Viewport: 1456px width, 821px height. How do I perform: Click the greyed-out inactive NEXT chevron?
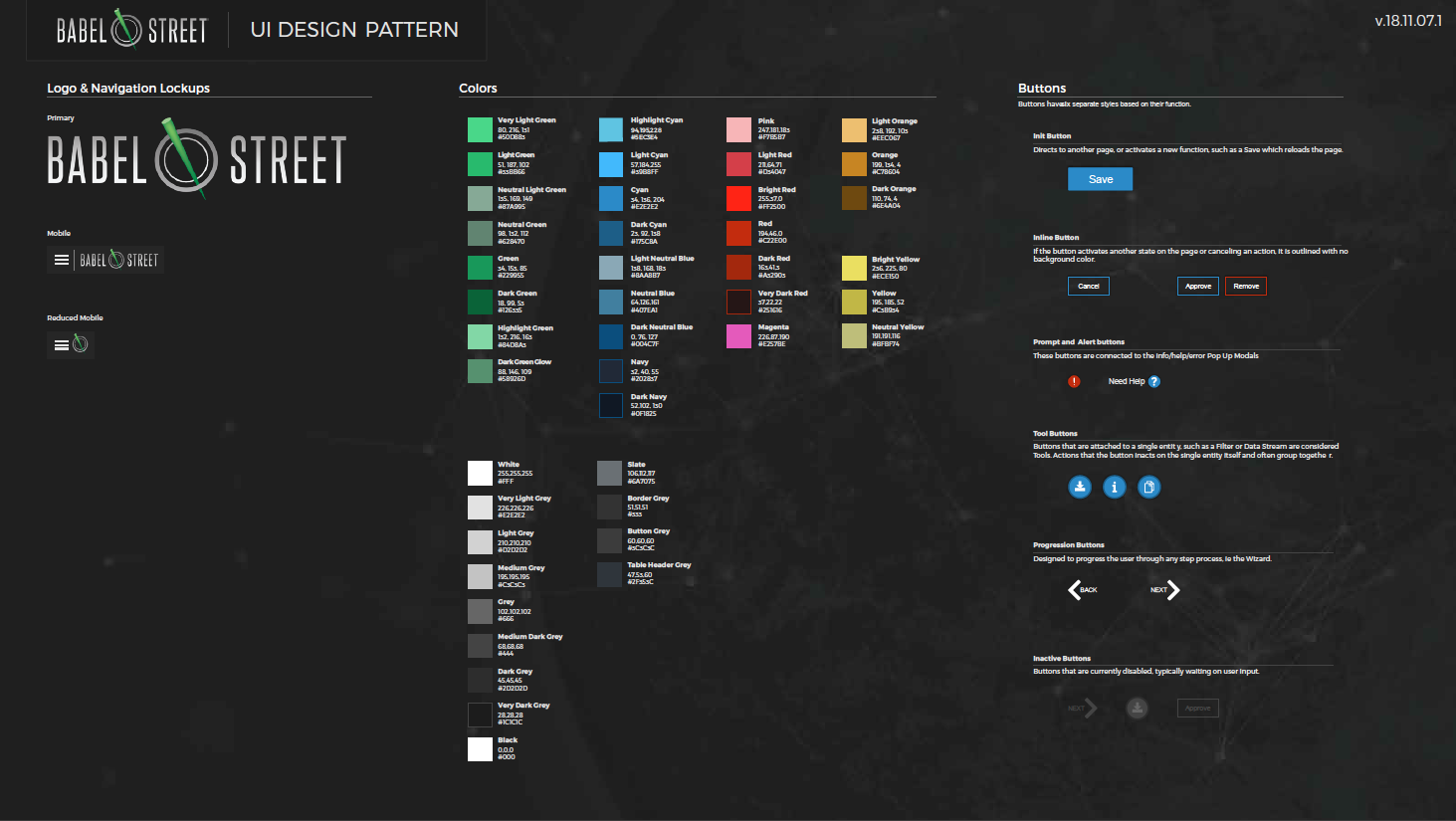(x=1082, y=709)
